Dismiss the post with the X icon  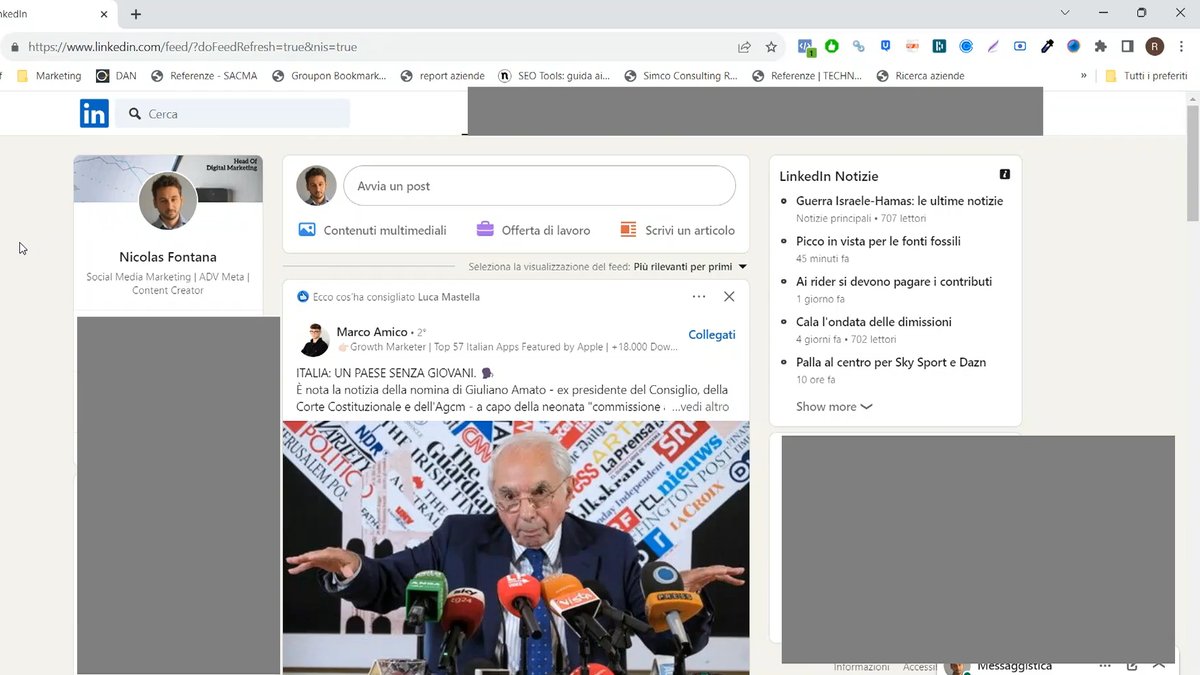coord(729,297)
